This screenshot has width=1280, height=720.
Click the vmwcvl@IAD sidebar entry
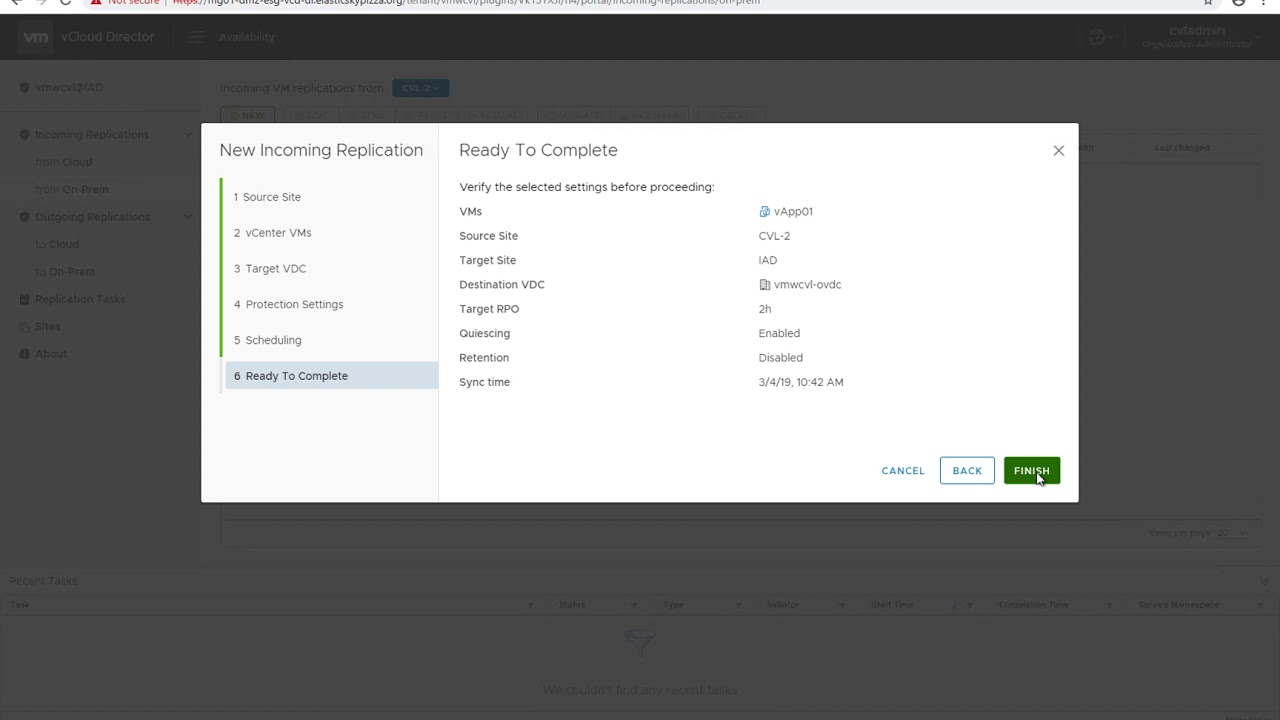pyautogui.click(x=69, y=88)
